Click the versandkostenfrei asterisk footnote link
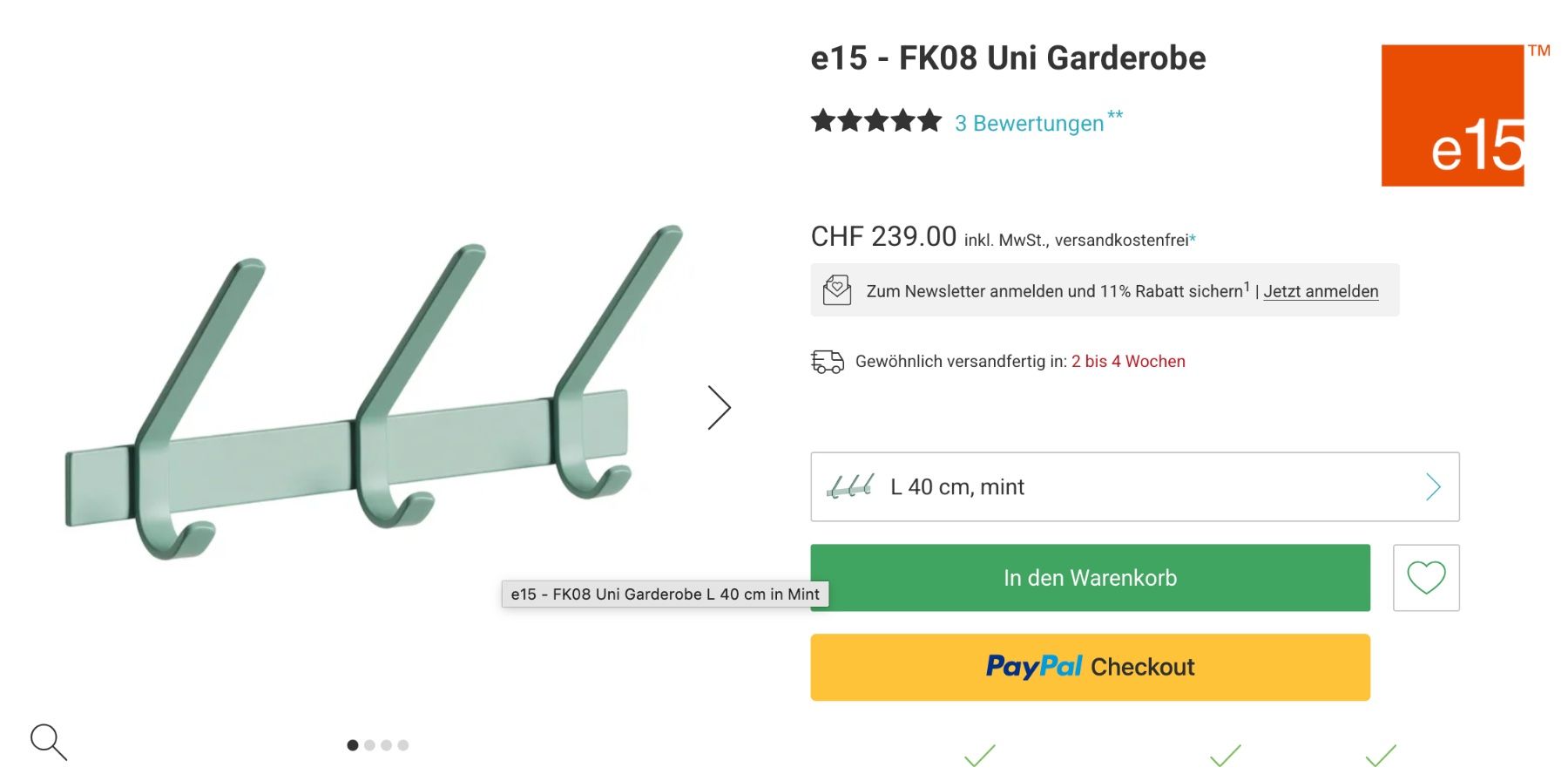 [1193, 238]
